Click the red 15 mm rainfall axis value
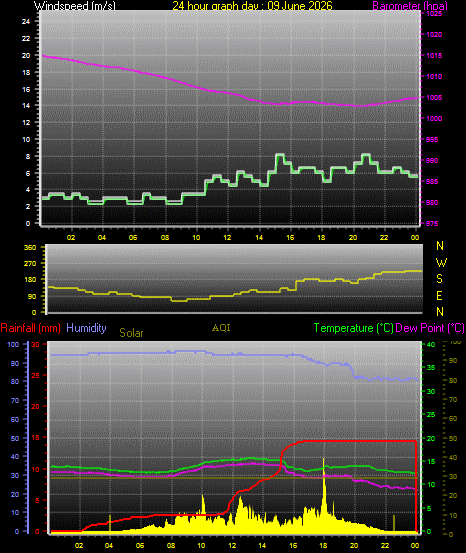The height and width of the screenshot is (553, 466). (x=36, y=437)
